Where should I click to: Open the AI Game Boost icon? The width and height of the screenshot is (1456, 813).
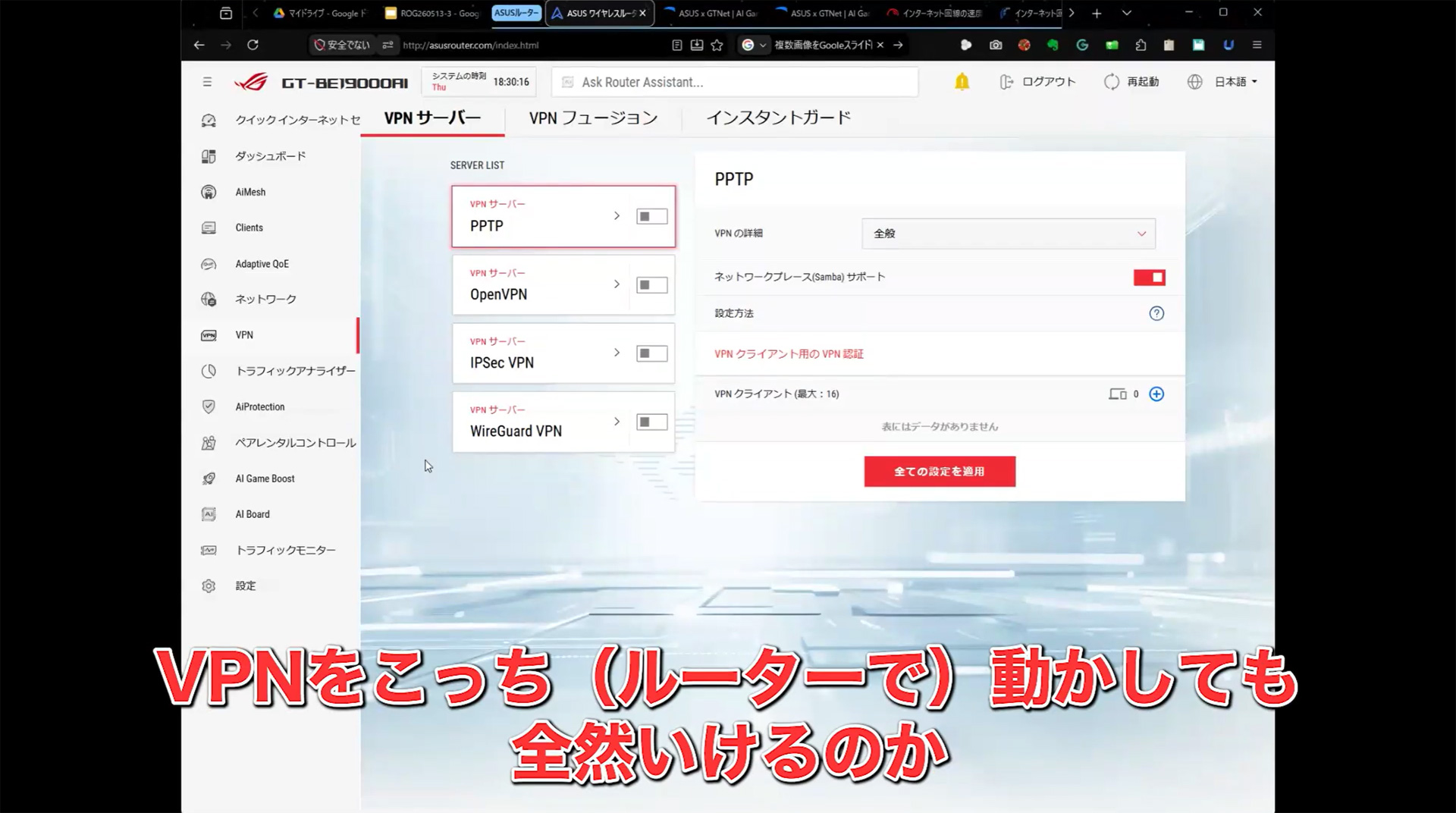(x=209, y=479)
